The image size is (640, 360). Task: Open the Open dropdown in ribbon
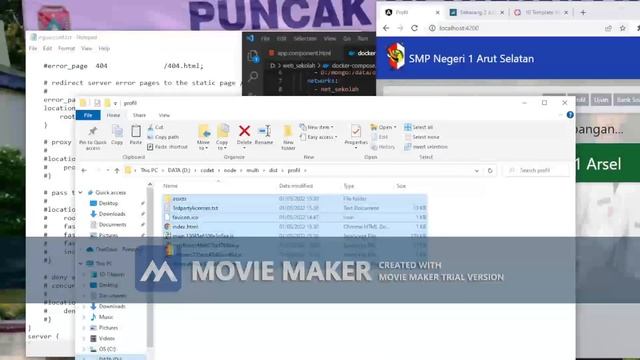click(383, 127)
